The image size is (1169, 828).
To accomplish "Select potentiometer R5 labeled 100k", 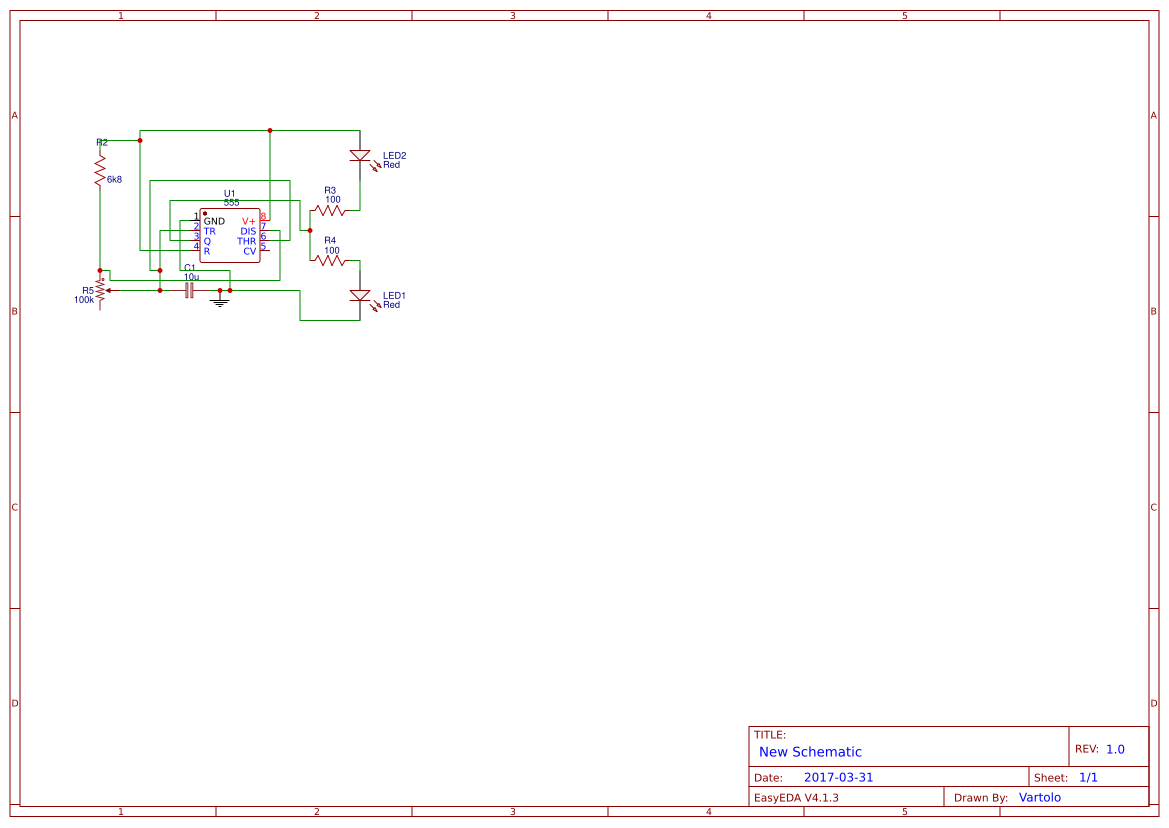I will [99, 290].
